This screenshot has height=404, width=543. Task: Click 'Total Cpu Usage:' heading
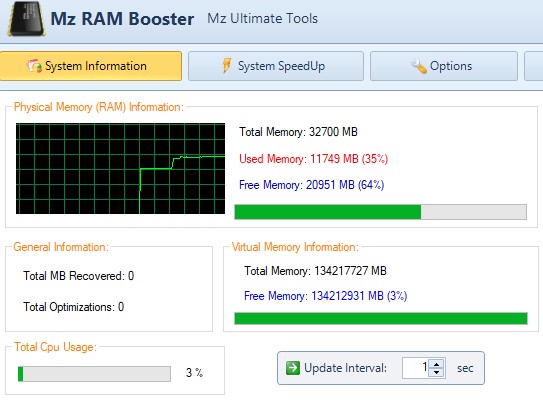tap(55, 347)
